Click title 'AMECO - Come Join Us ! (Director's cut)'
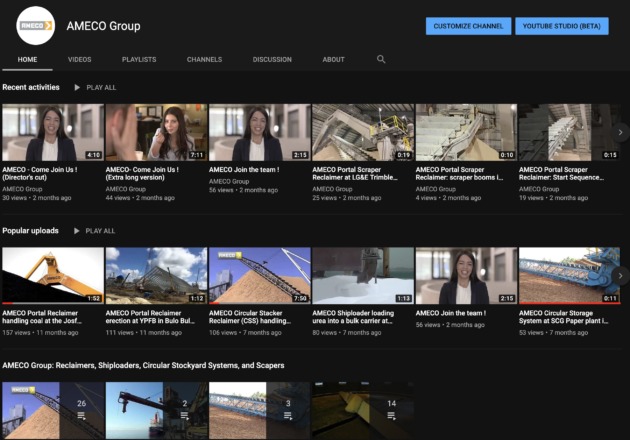630x440 pixels. click(x=40, y=173)
